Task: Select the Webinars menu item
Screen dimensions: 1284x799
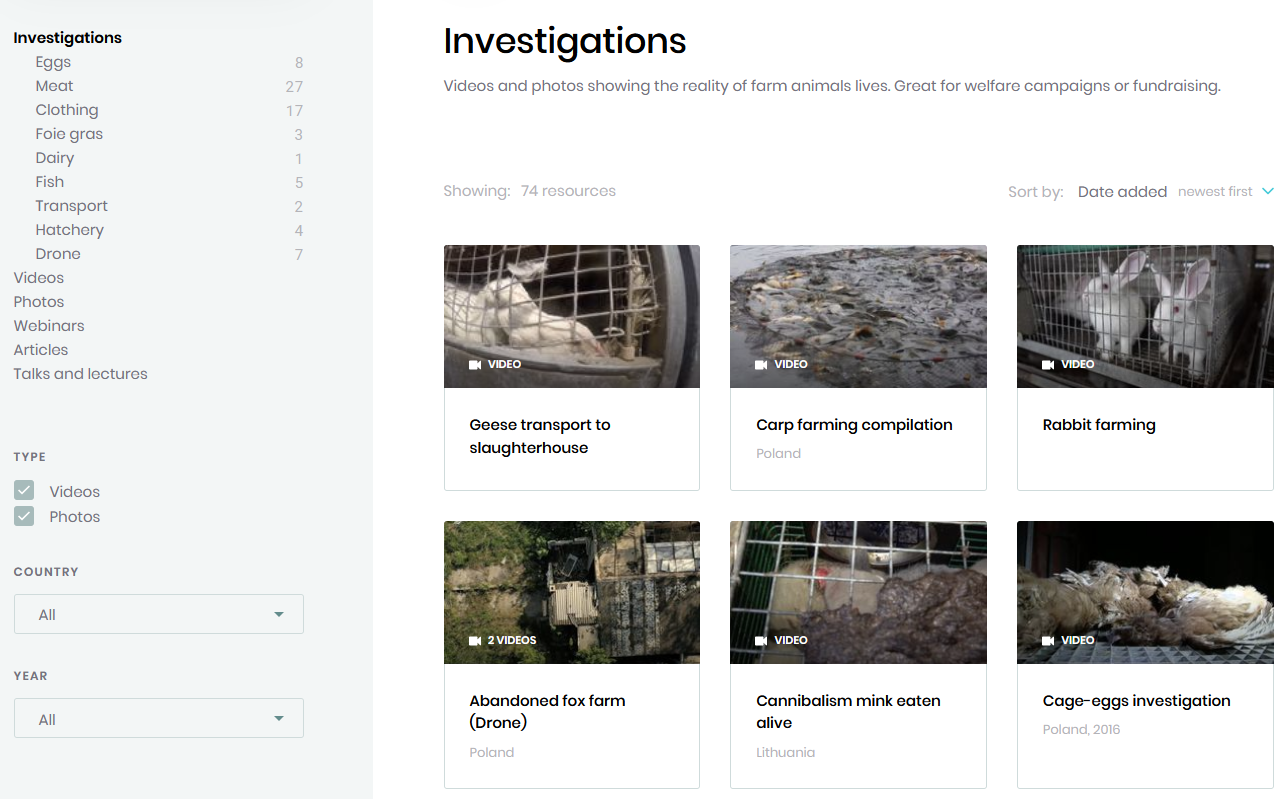Action: (49, 326)
